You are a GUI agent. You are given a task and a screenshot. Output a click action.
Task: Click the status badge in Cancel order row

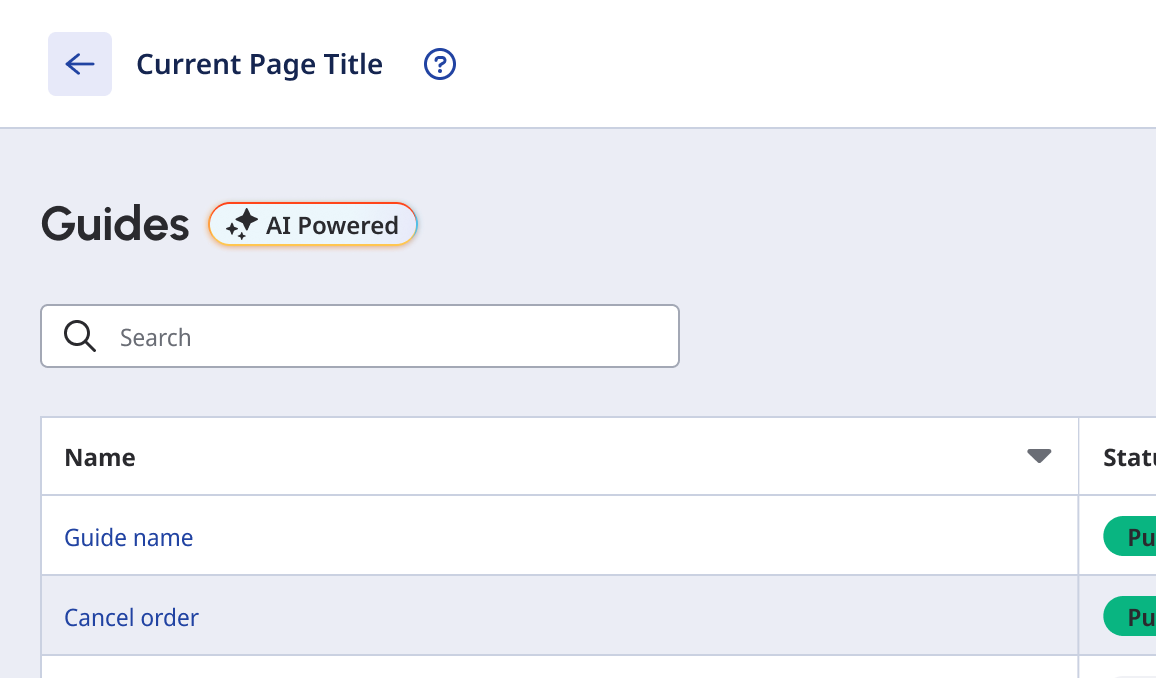click(x=1130, y=617)
